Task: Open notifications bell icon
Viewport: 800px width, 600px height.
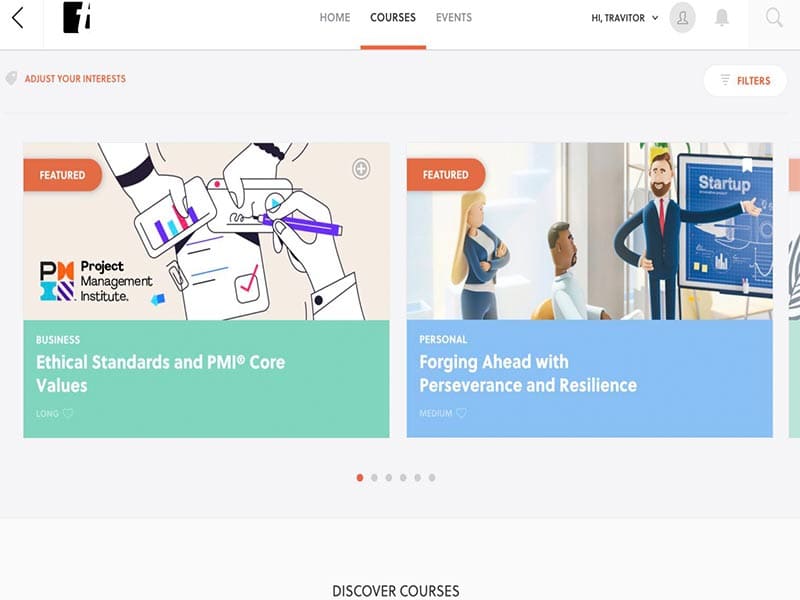Action: (x=721, y=18)
